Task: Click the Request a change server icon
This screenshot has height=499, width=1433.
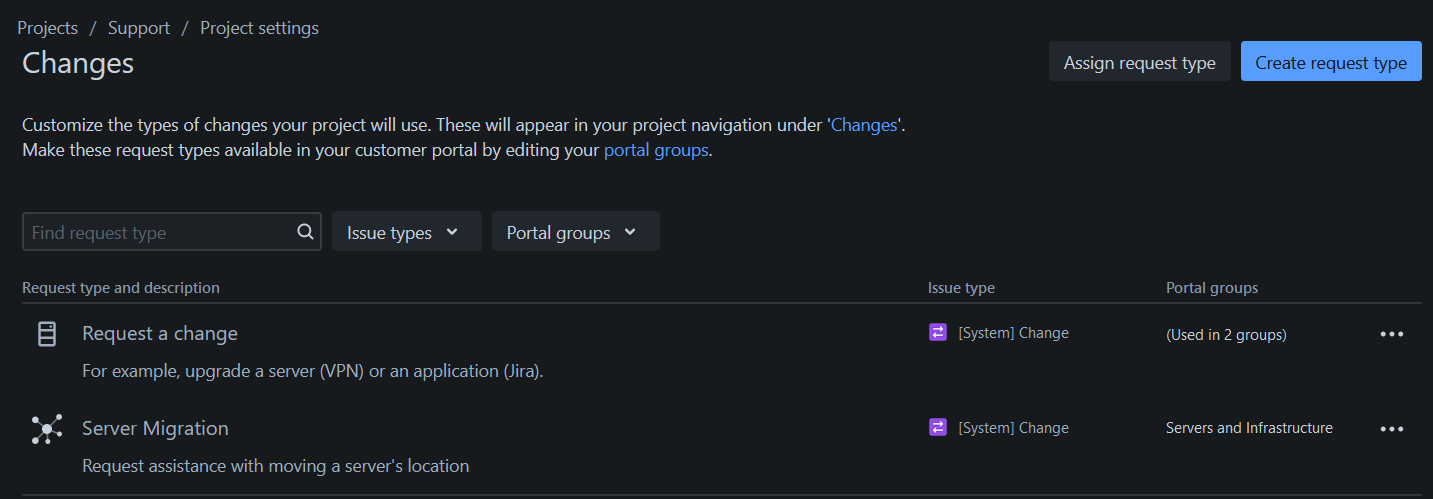Action: [47, 334]
